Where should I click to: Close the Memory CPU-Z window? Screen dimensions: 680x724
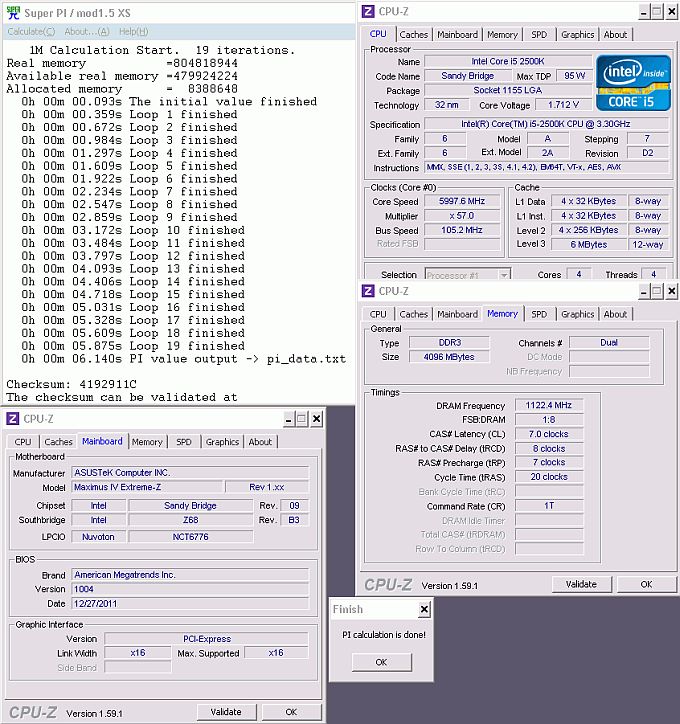coord(672,291)
